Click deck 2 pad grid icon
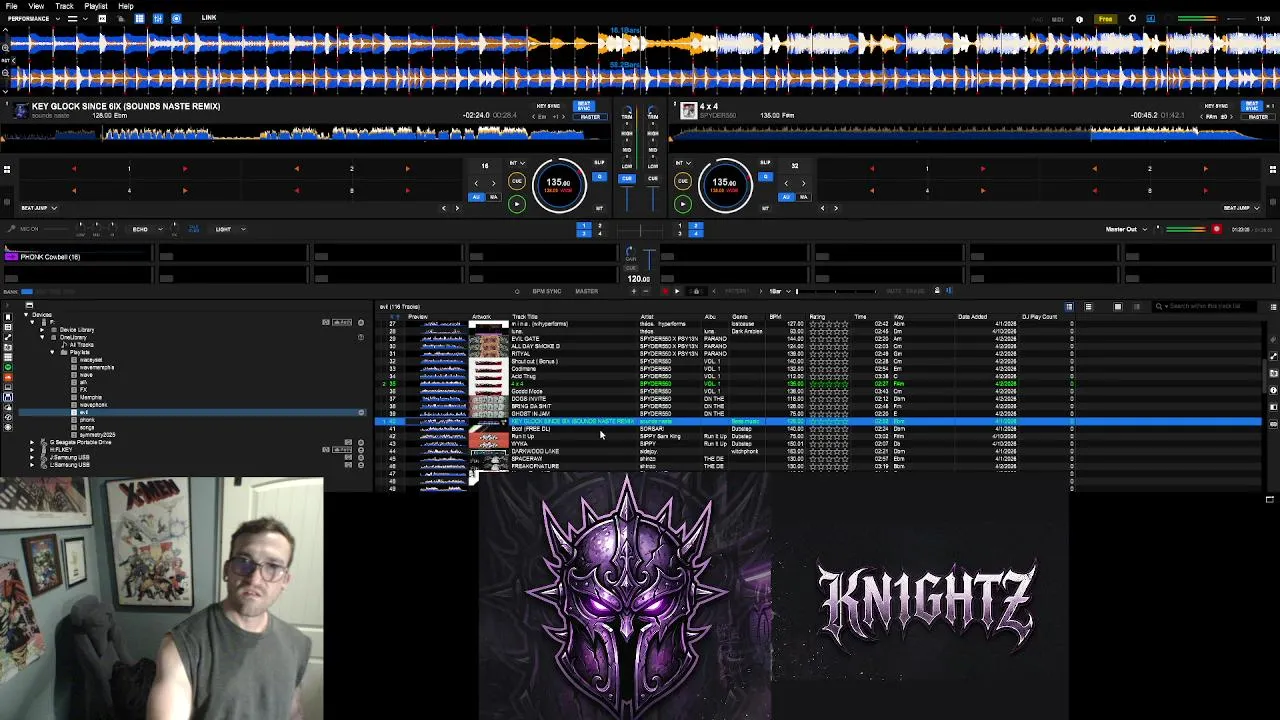The width and height of the screenshot is (1280, 720). pyautogui.click(x=1273, y=169)
